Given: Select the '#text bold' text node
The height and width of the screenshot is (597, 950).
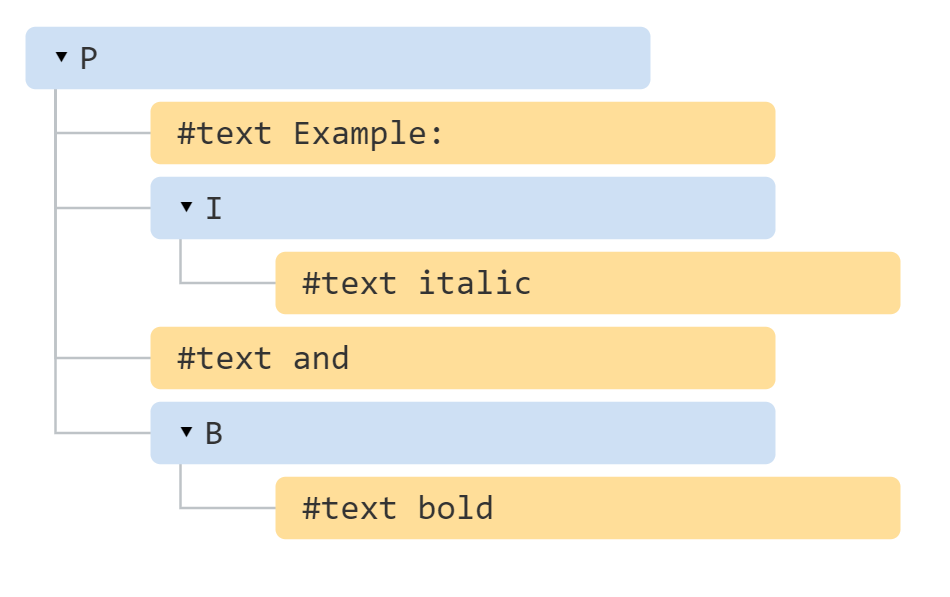Looking at the screenshot, I should click(x=588, y=508).
